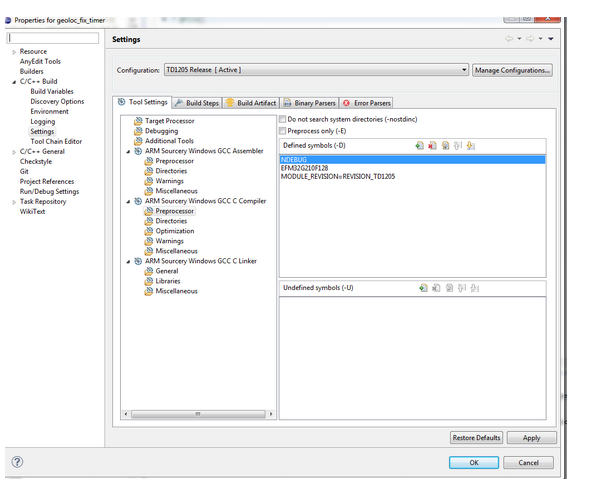The width and height of the screenshot is (600, 492).
Task: Delete undefined symbol icon
Action: tap(436, 288)
